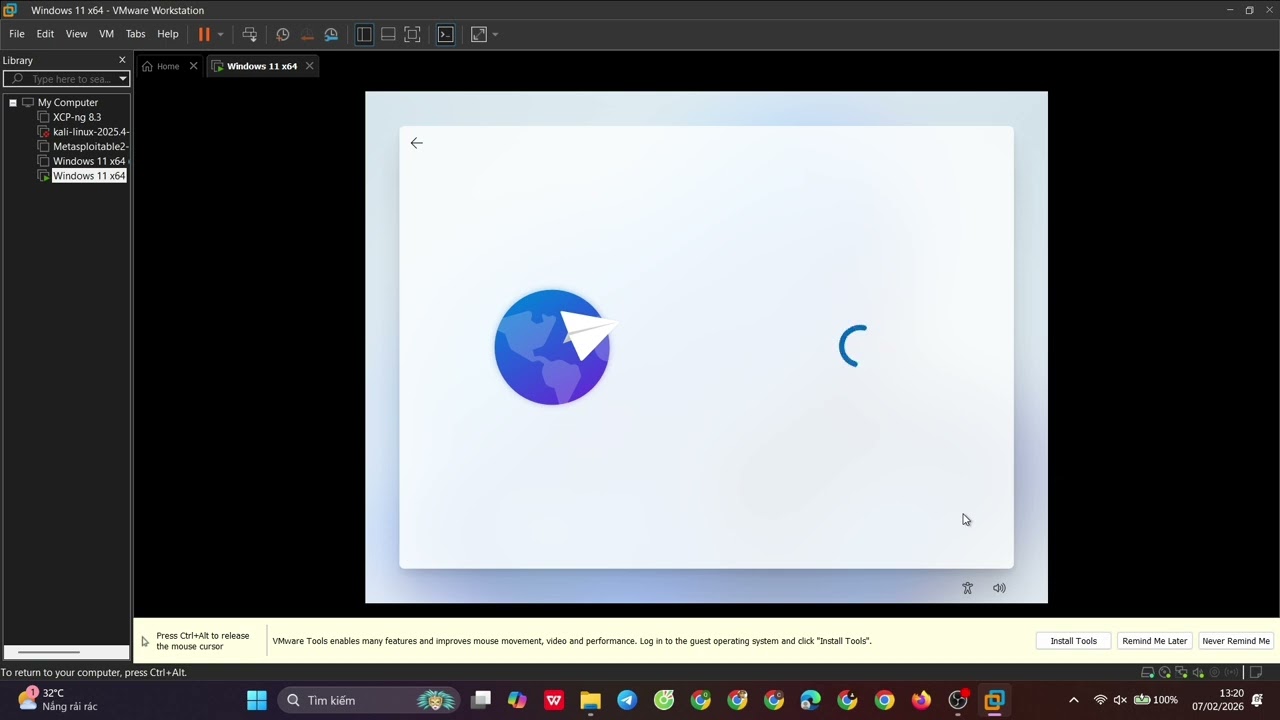Open the Help menu

168,34
